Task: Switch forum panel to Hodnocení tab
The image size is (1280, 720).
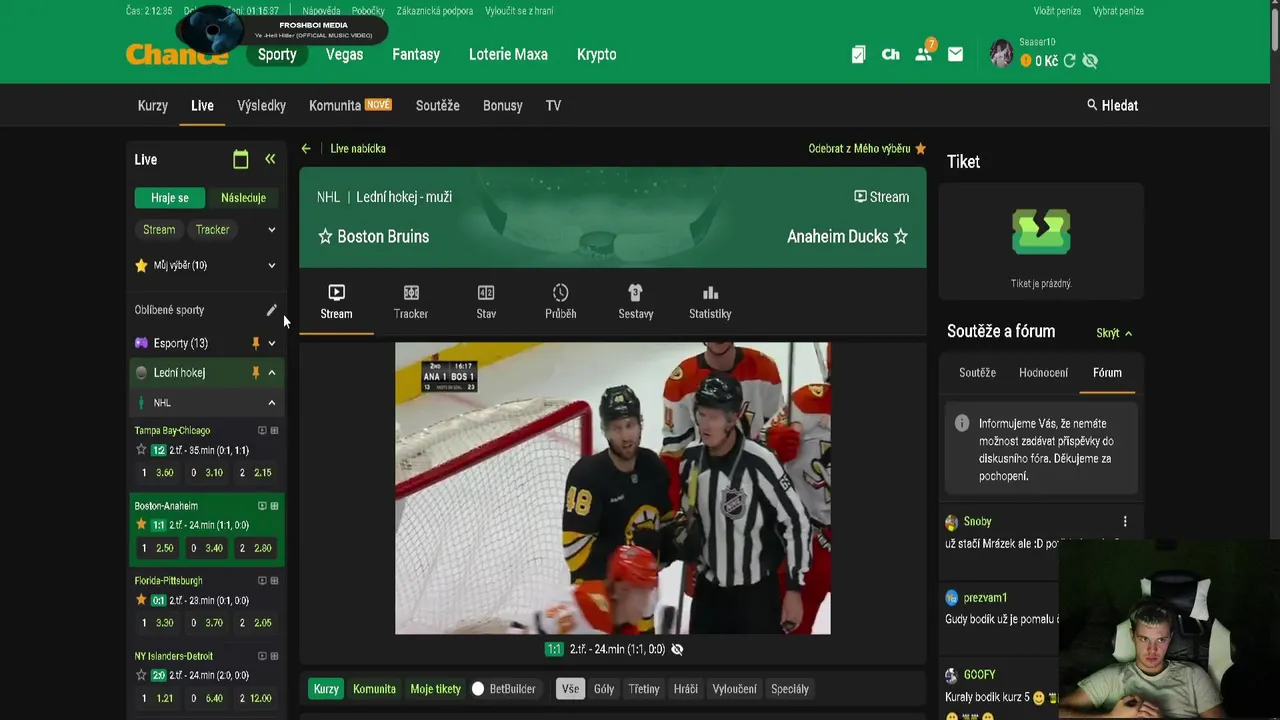Action: (x=1043, y=373)
